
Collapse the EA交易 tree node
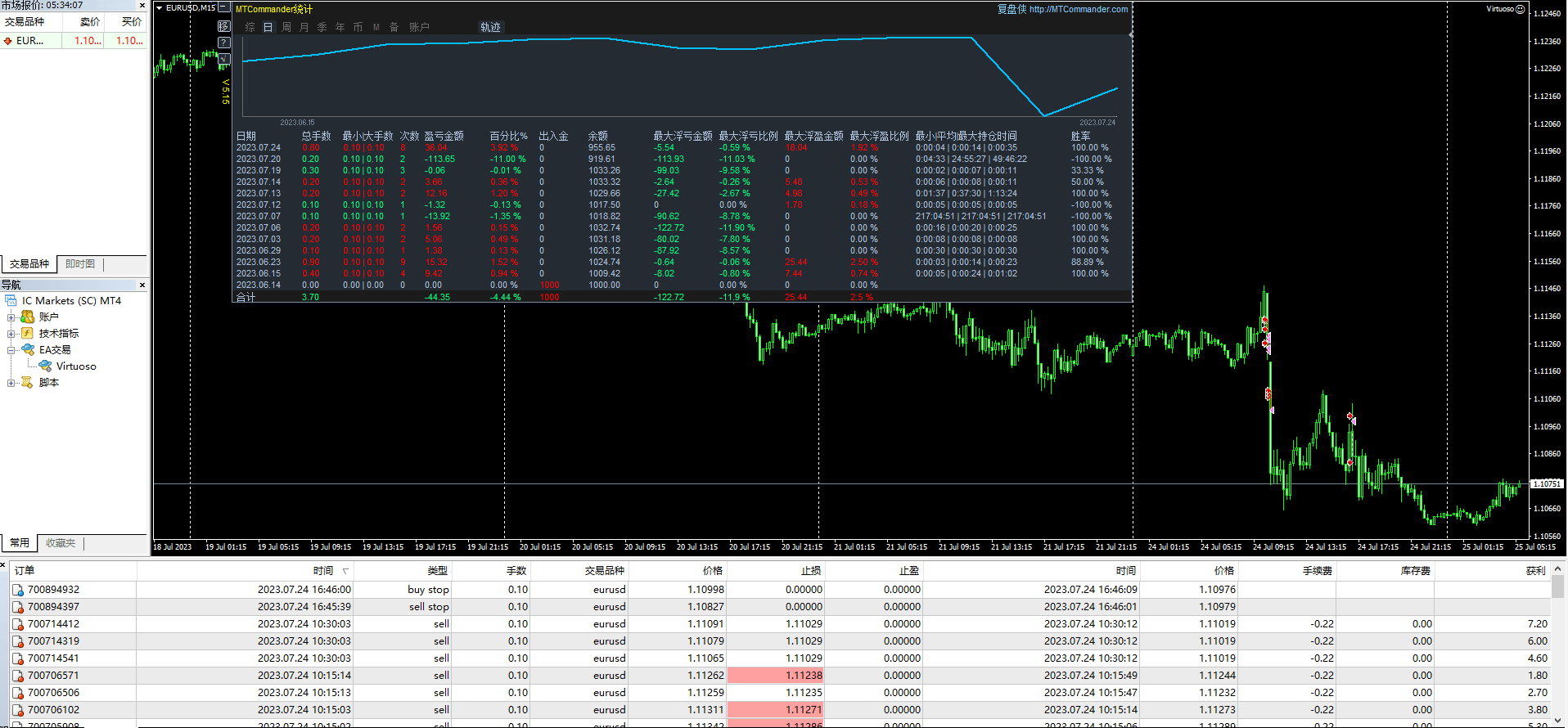(x=11, y=350)
